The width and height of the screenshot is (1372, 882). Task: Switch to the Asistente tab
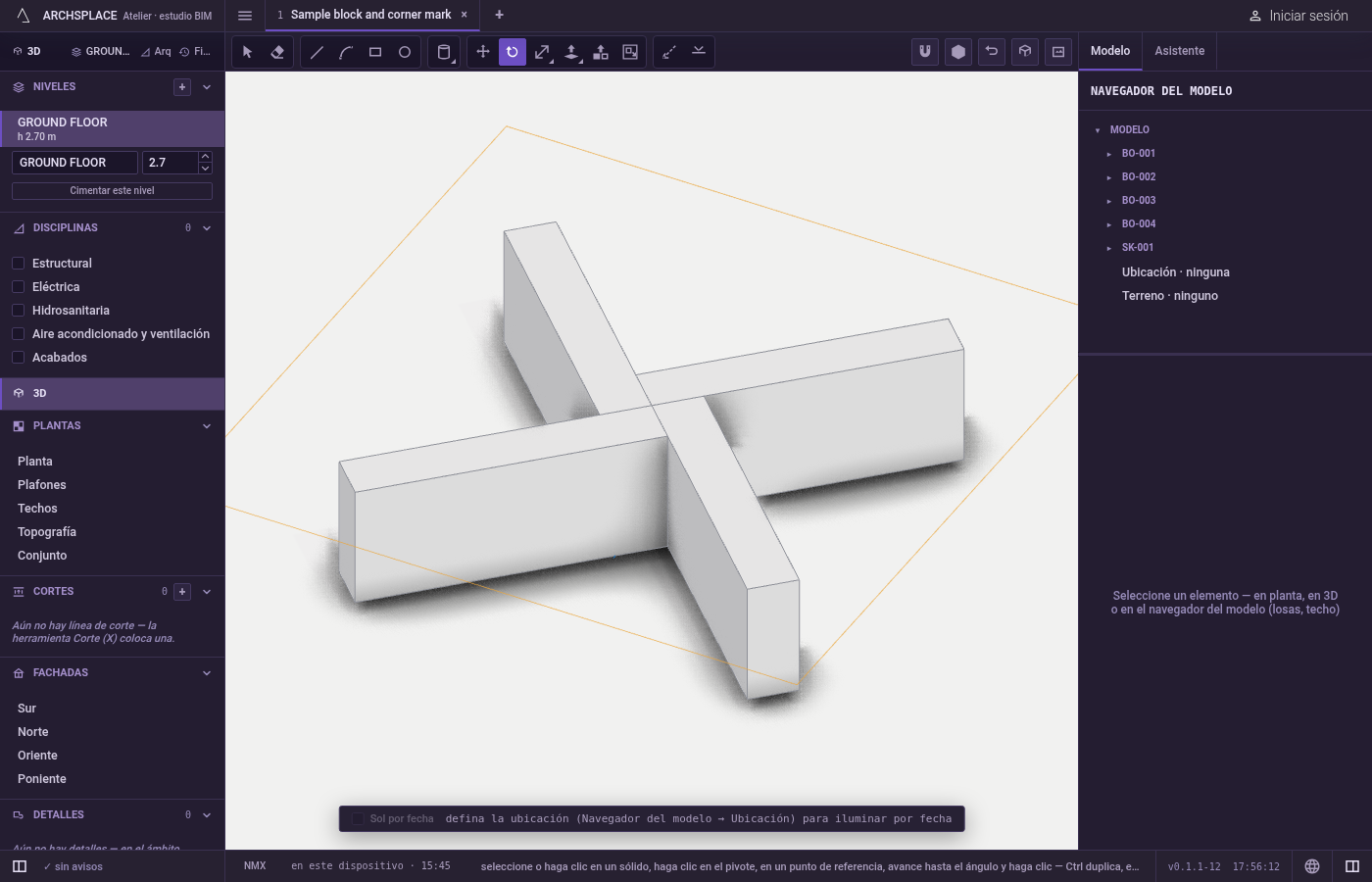[1179, 51]
